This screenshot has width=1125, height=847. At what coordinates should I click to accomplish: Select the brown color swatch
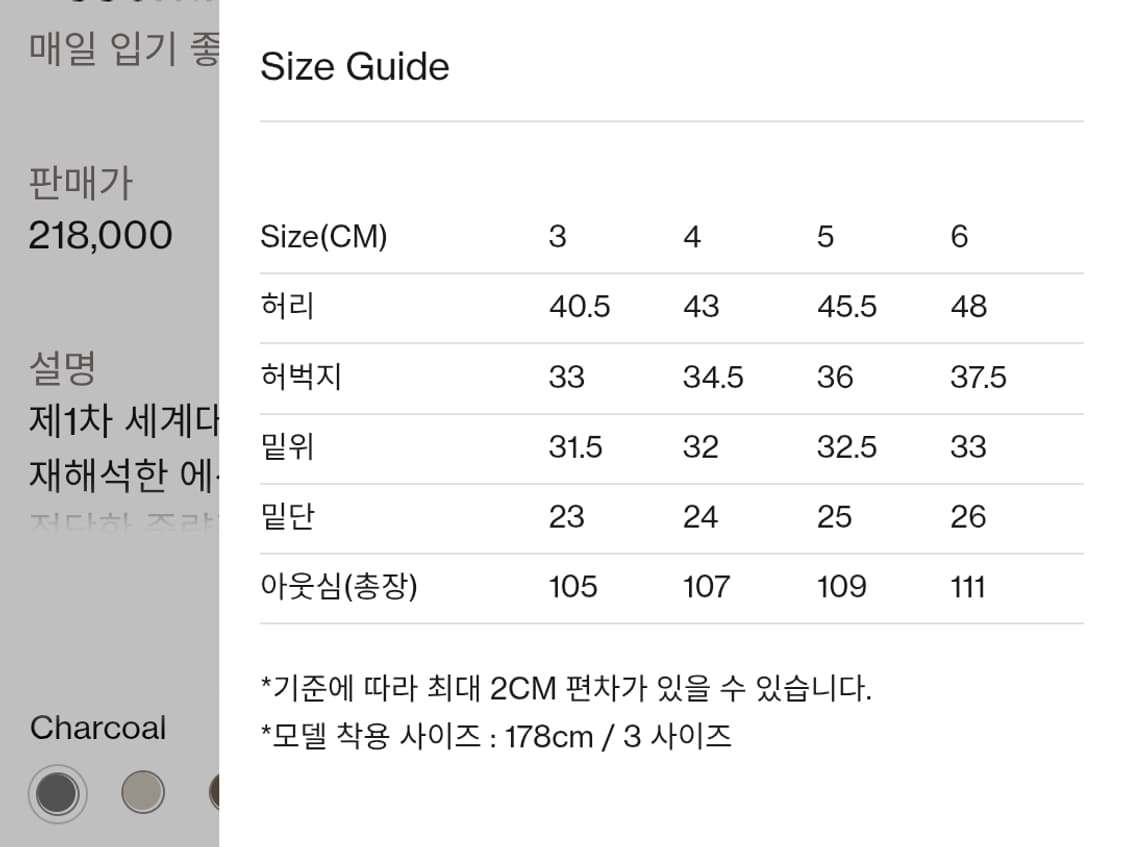pyautogui.click(x=214, y=793)
